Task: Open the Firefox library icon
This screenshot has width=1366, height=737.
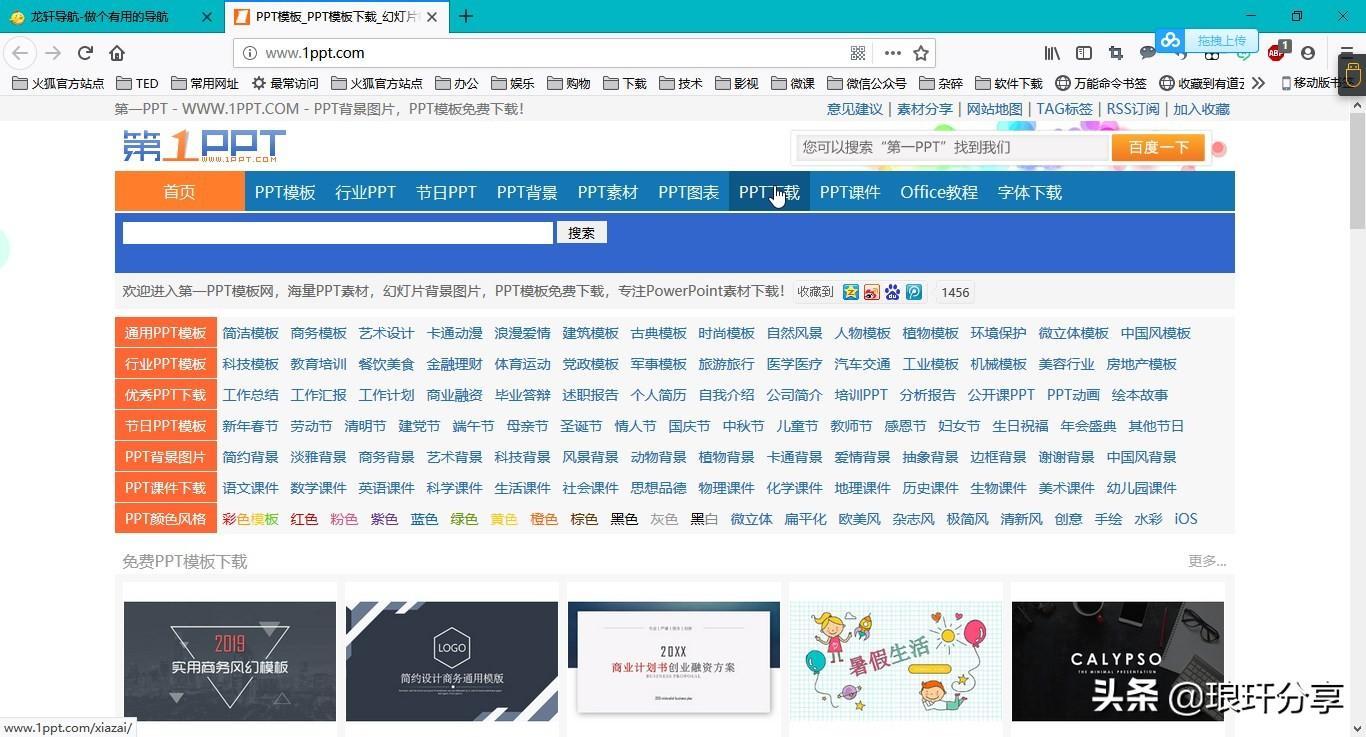Action: [1052, 53]
